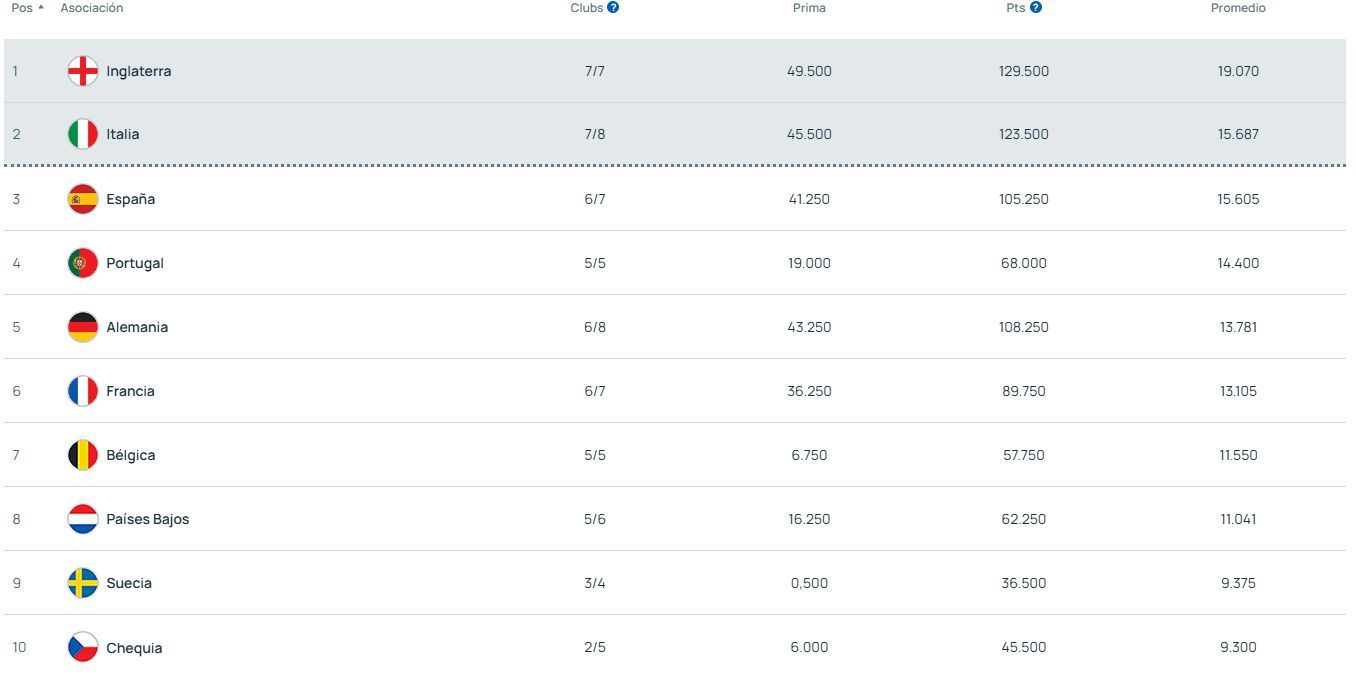
Task: Click the España flag icon
Action: click(x=82, y=199)
